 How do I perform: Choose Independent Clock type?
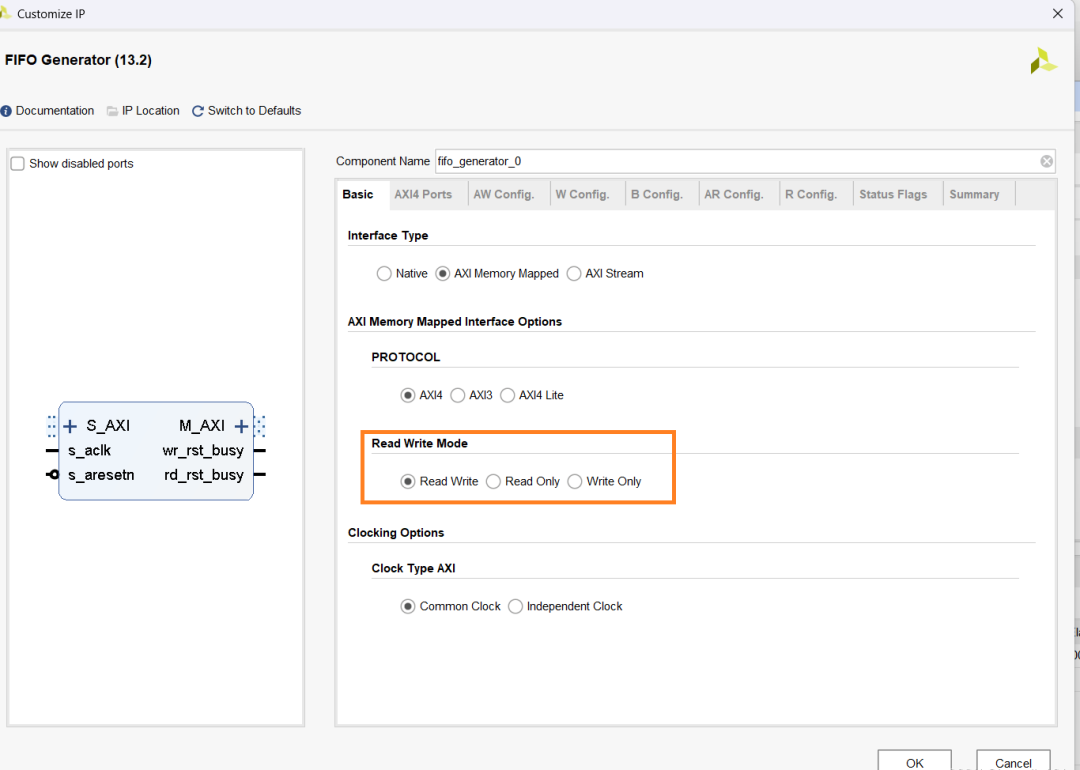(x=516, y=606)
